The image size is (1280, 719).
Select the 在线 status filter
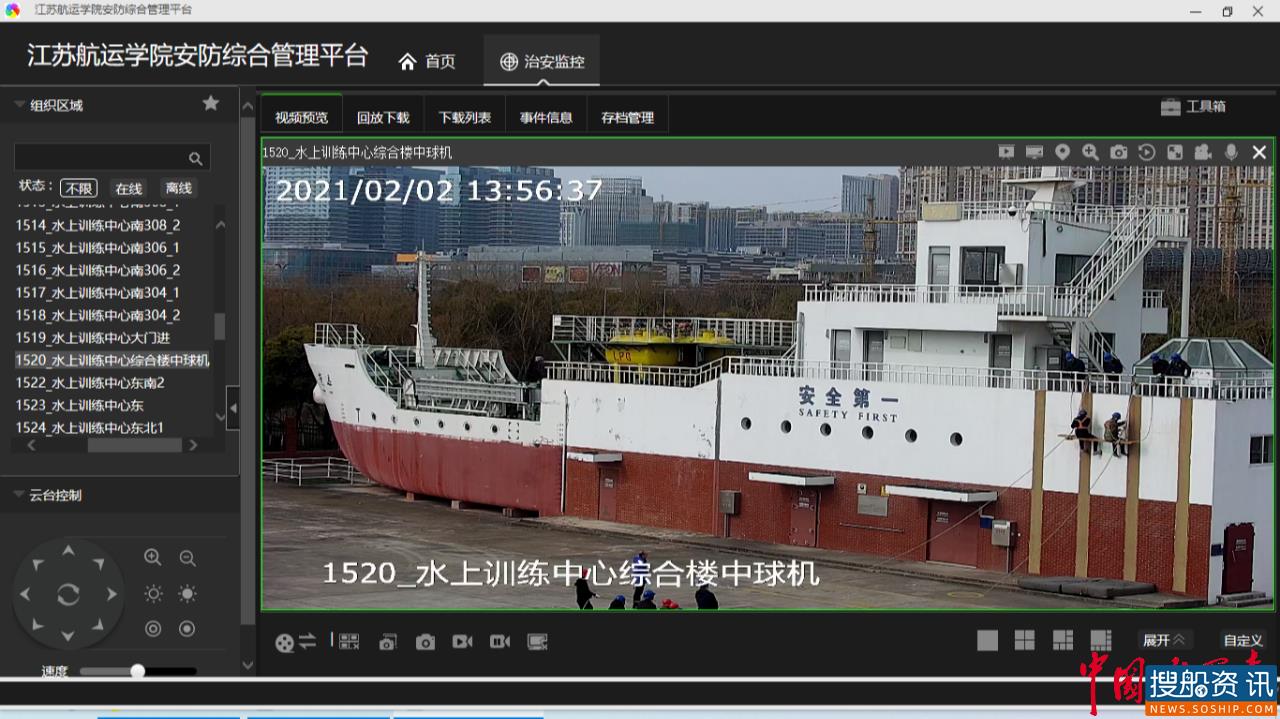128,188
